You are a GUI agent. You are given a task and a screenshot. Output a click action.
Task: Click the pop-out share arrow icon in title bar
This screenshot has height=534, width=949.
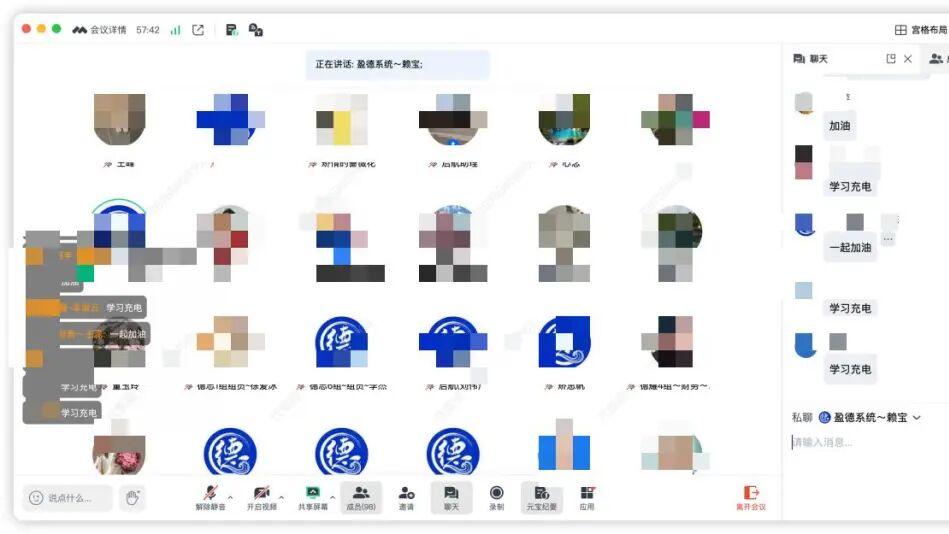198,30
